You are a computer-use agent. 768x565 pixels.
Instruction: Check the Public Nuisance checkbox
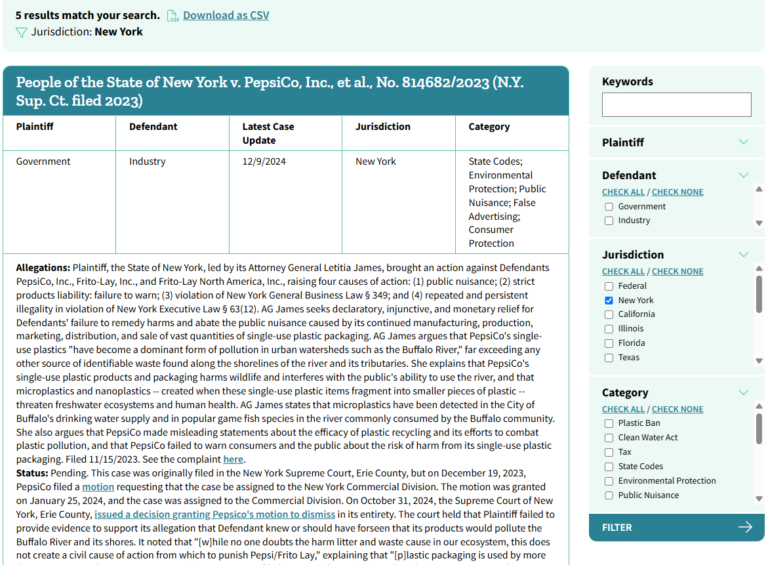(x=609, y=495)
